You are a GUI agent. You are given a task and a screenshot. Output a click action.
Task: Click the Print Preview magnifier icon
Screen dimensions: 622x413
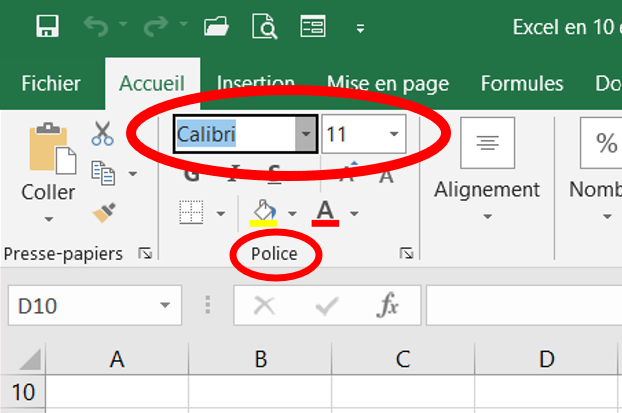(264, 26)
